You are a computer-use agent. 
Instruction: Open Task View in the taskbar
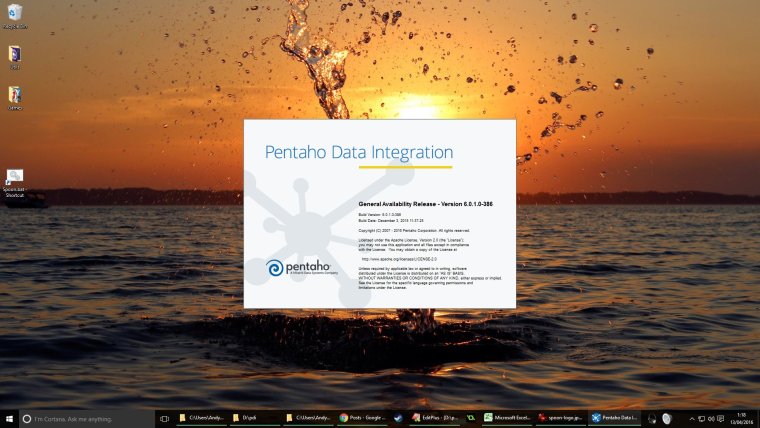[x=165, y=418]
